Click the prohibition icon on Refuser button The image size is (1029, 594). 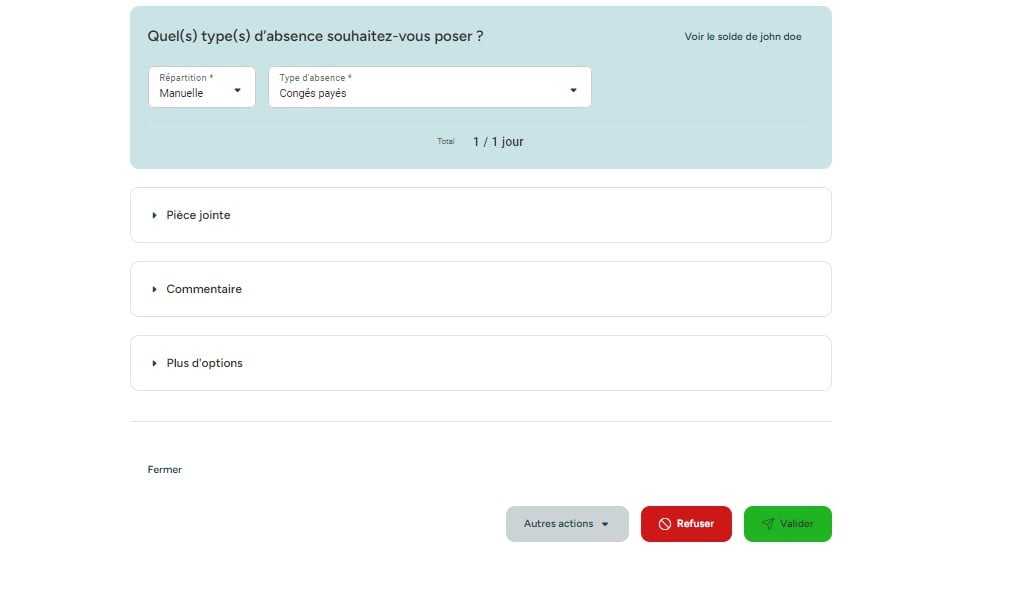(665, 524)
